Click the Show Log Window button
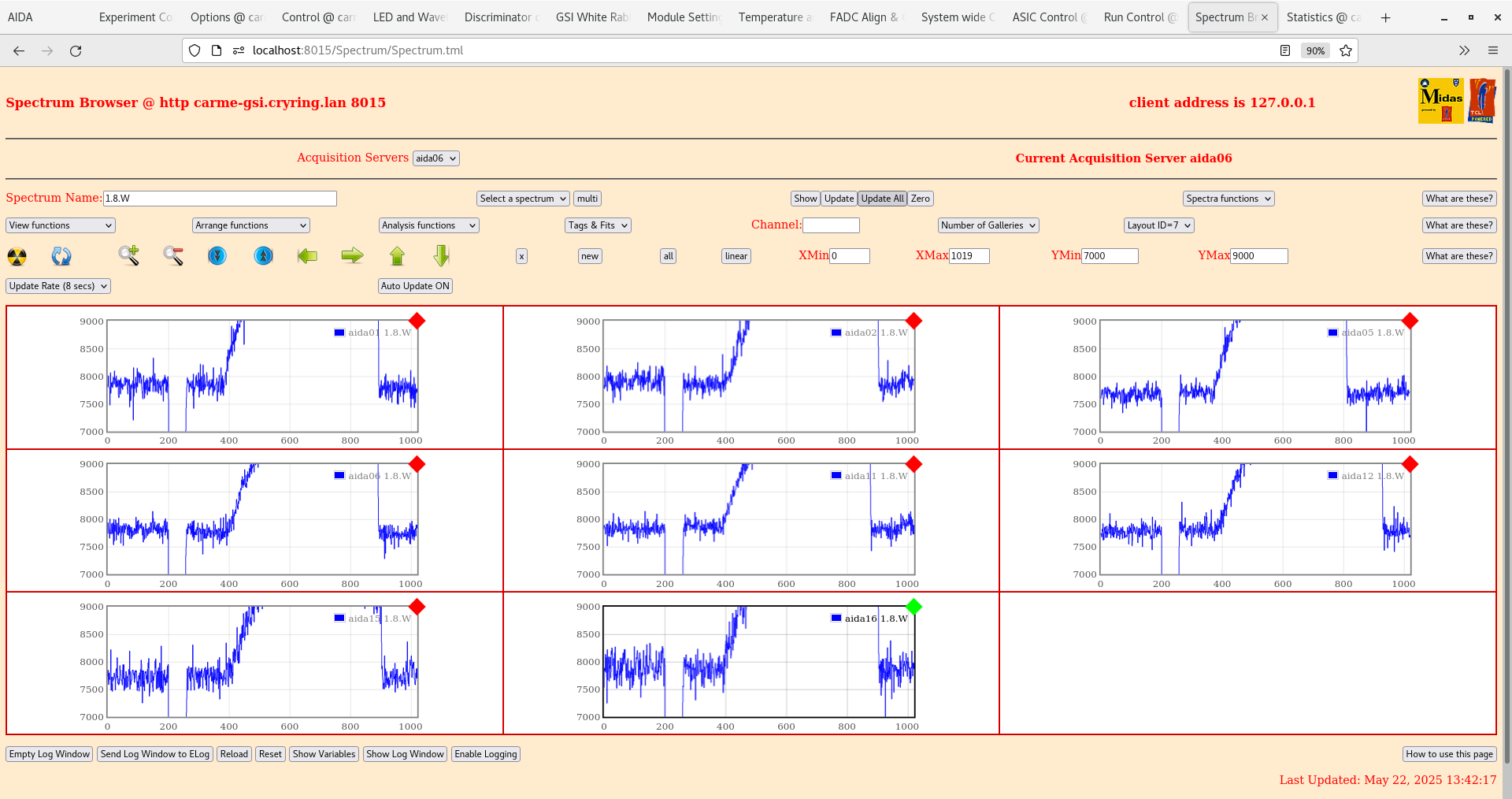The image size is (1512, 799). 405,754
